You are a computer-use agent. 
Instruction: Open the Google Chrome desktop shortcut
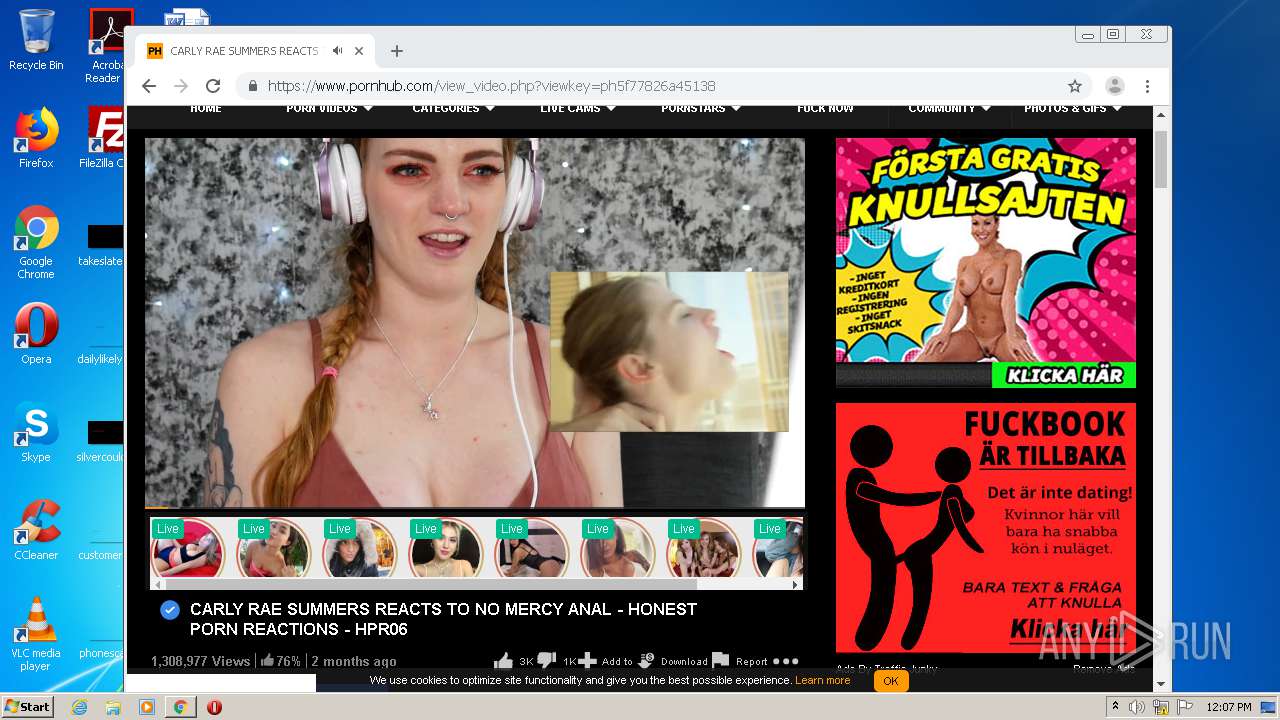coord(36,242)
